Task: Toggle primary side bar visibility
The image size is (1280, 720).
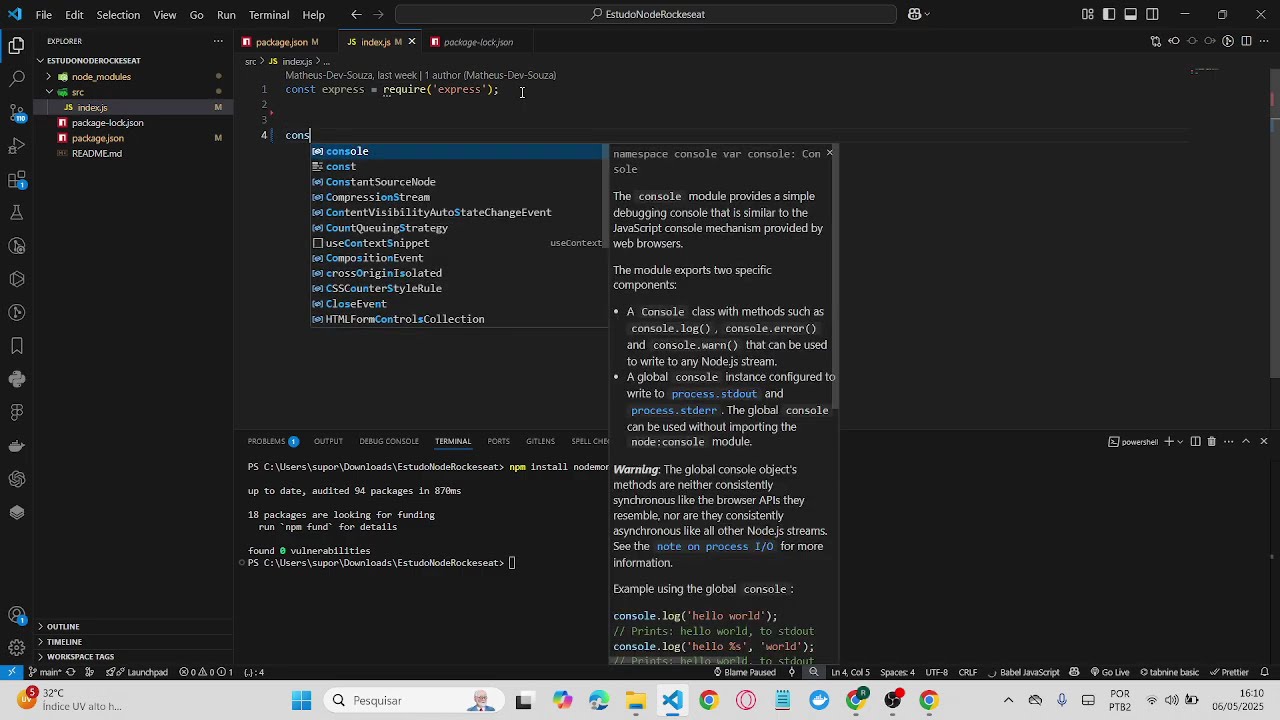Action: pyautogui.click(x=1109, y=14)
